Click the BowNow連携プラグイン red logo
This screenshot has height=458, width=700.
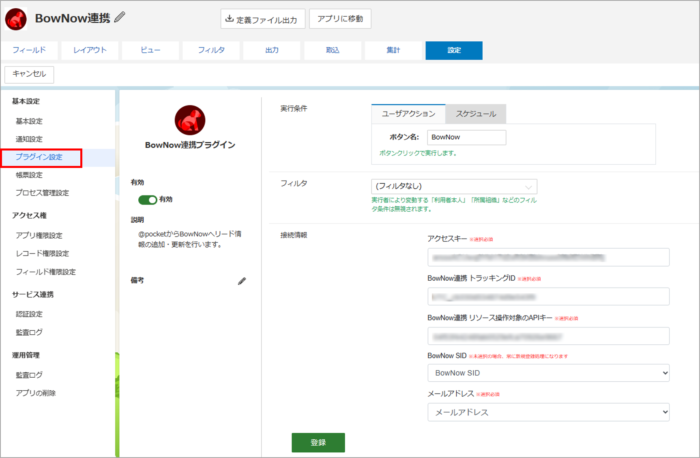190,120
